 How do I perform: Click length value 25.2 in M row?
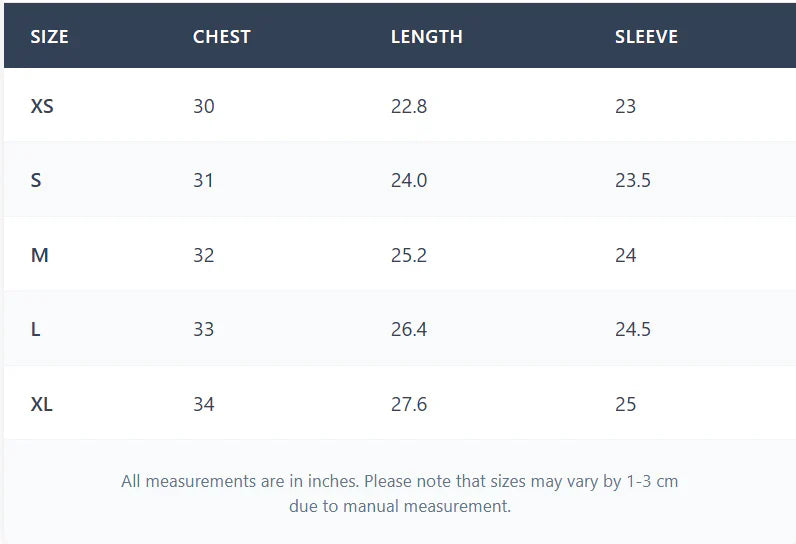(x=408, y=255)
